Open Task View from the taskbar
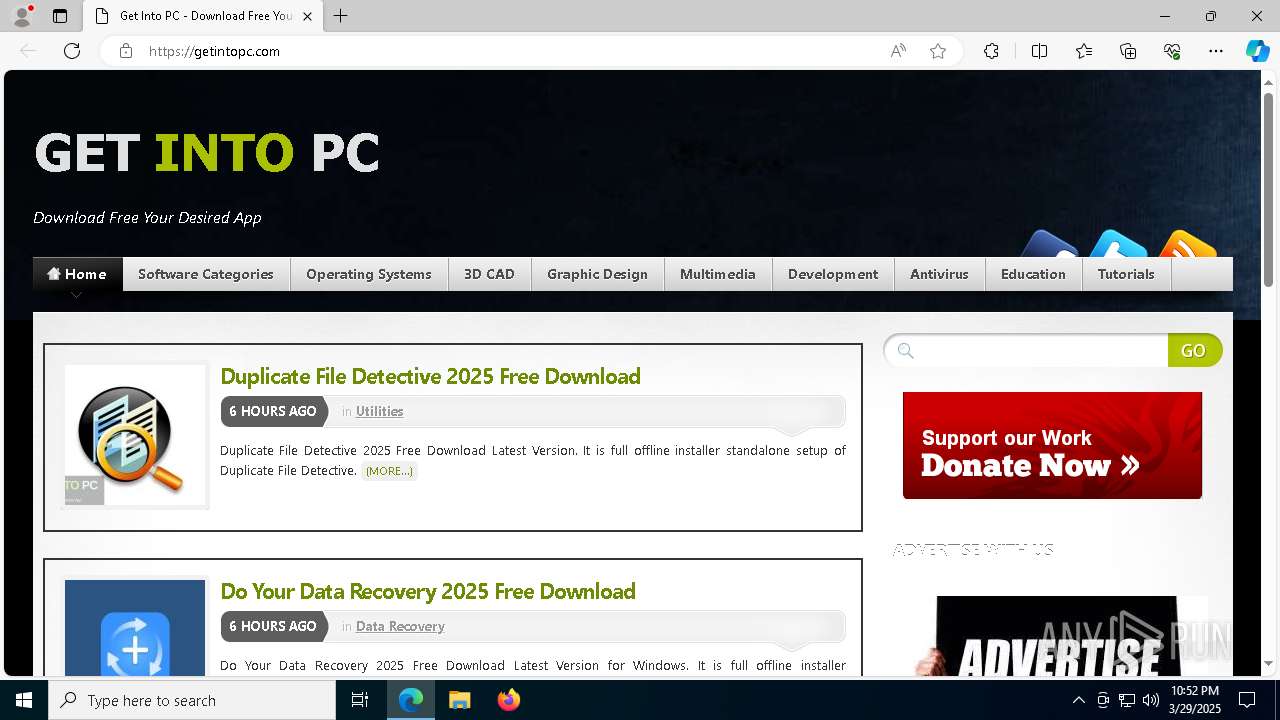The image size is (1280, 720). [x=360, y=700]
